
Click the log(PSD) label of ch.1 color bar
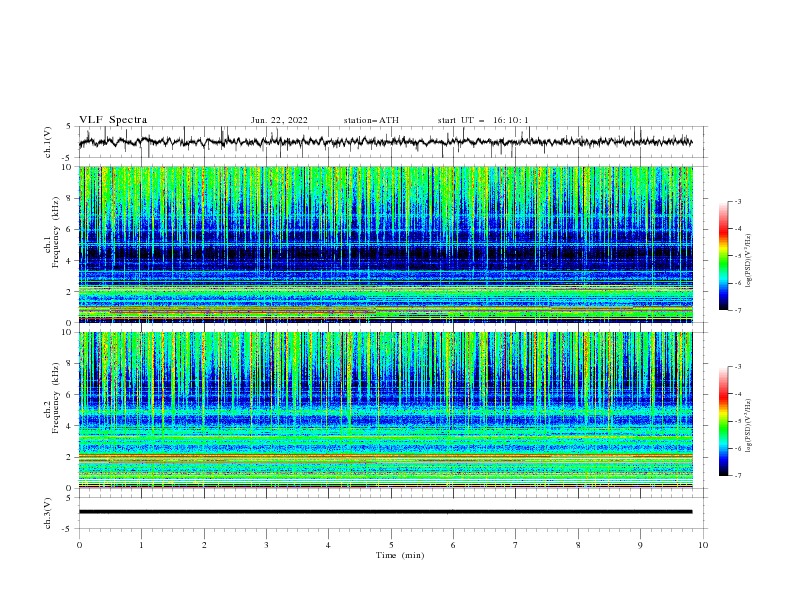coord(749,261)
